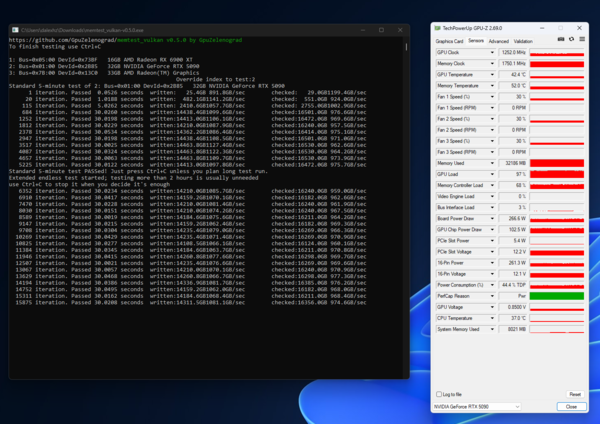The height and width of the screenshot is (424, 600).
Task: Click the green PerfCap Reason graph
Action: 557,296
